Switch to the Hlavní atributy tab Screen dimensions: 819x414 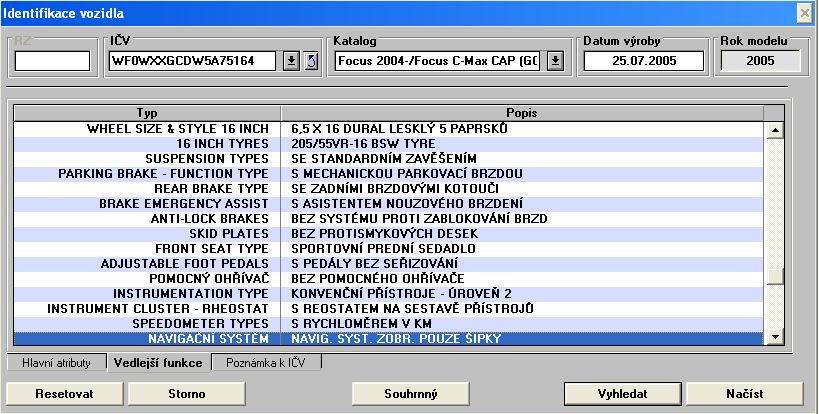(x=56, y=362)
